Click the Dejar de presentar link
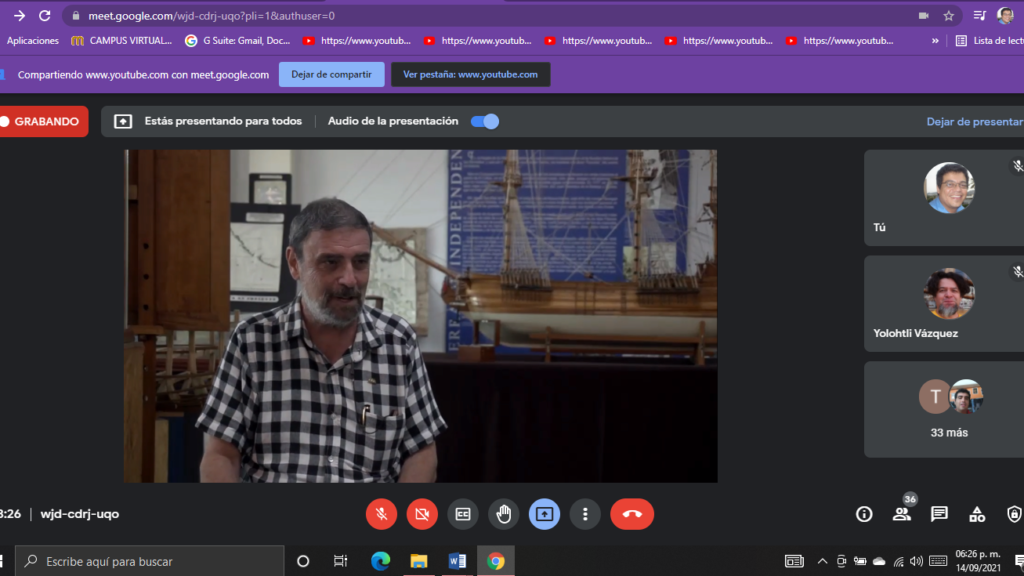Screen dimensions: 1024x576 [x=974, y=121]
